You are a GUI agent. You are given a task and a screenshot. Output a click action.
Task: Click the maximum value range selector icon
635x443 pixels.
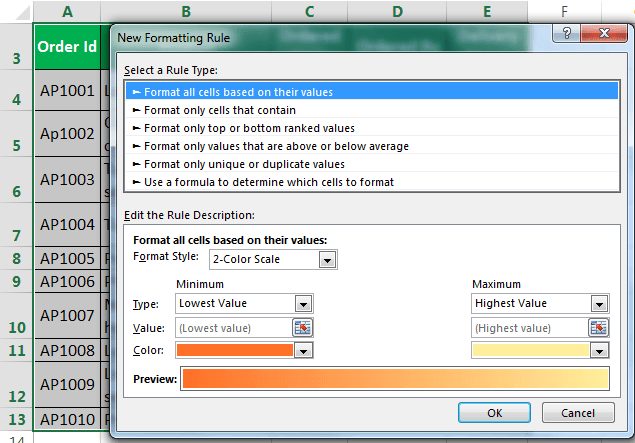pyautogui.click(x=598, y=327)
